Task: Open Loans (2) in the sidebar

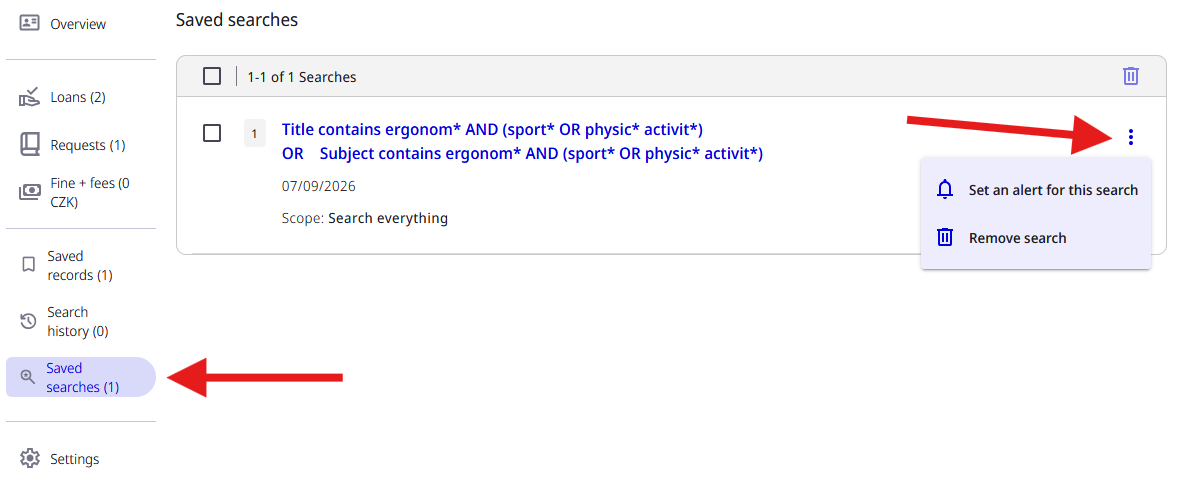Action: point(77,97)
